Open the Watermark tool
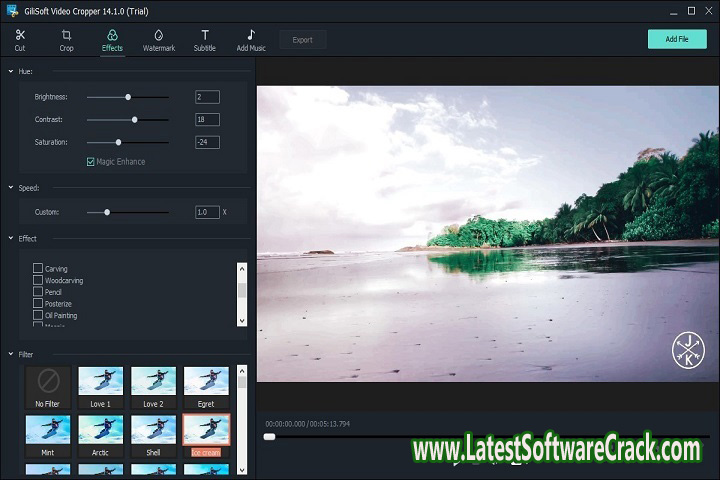This screenshot has height=480, width=720. (x=159, y=39)
